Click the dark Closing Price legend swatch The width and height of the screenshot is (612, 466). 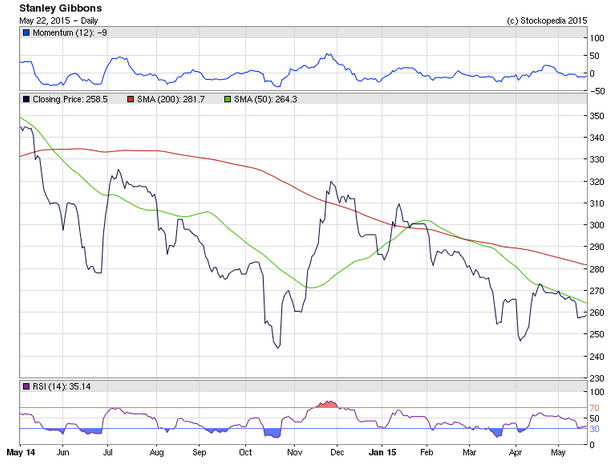(x=26, y=100)
